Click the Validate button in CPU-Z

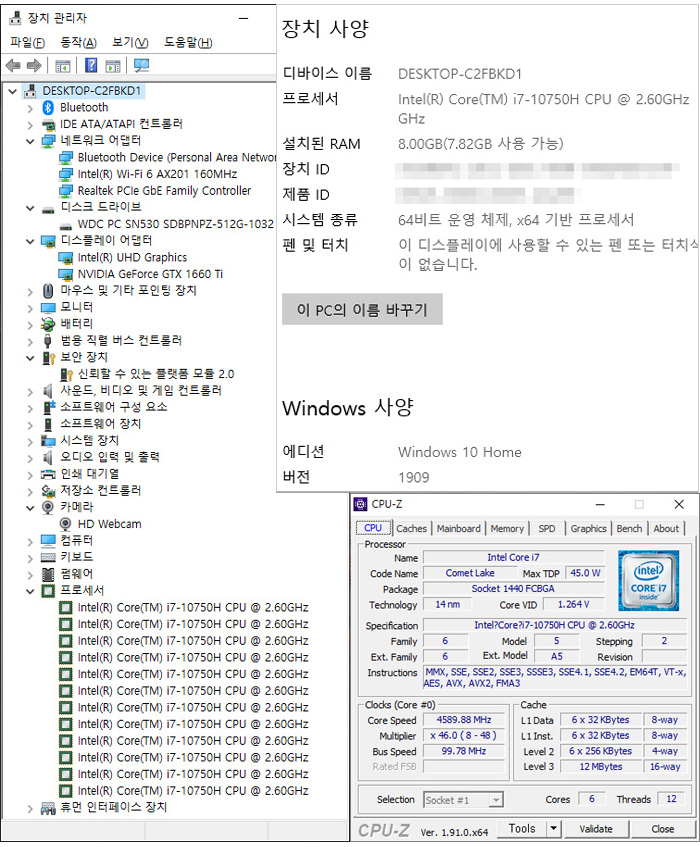pyautogui.click(x=596, y=829)
